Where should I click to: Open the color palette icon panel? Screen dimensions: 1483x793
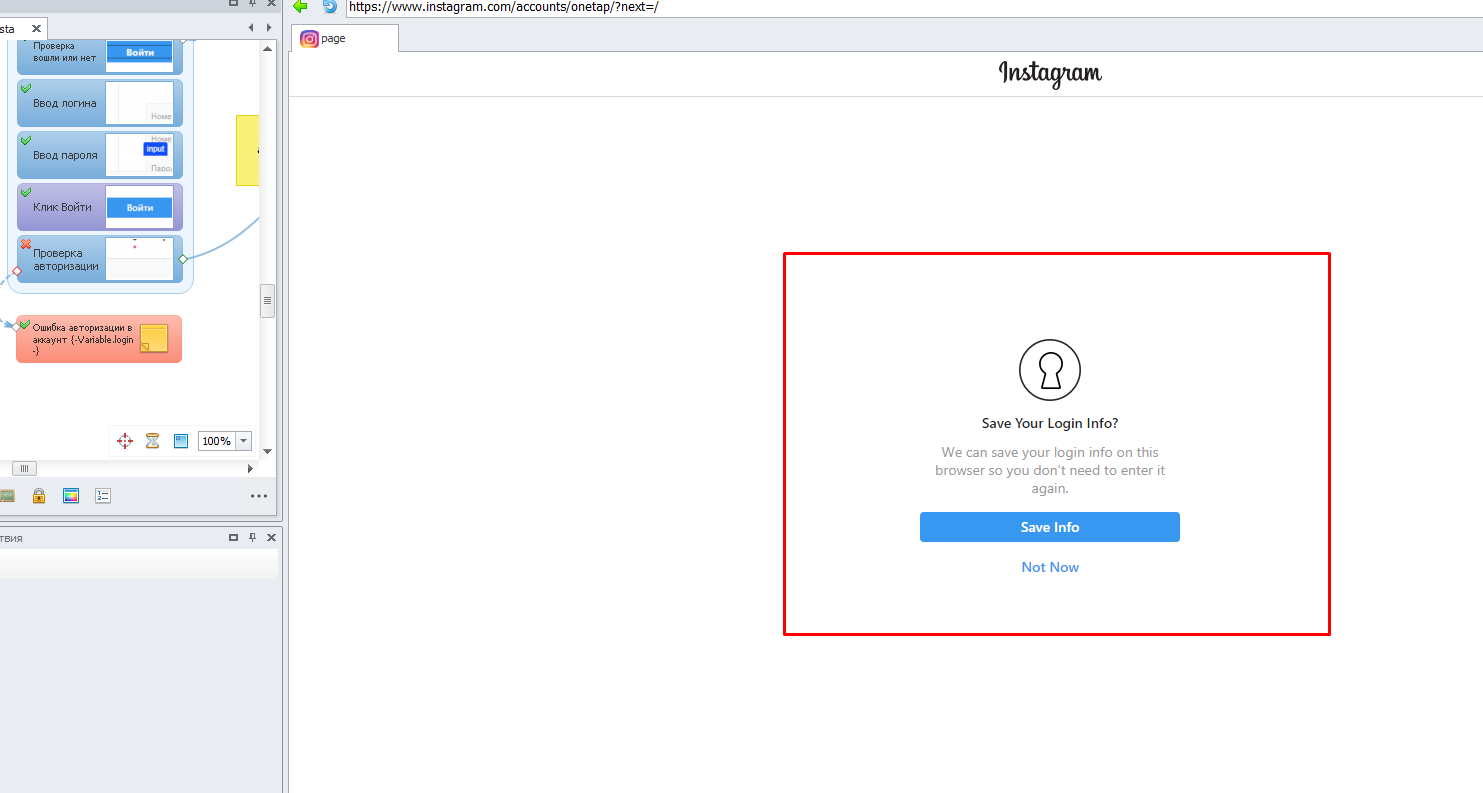click(x=71, y=496)
